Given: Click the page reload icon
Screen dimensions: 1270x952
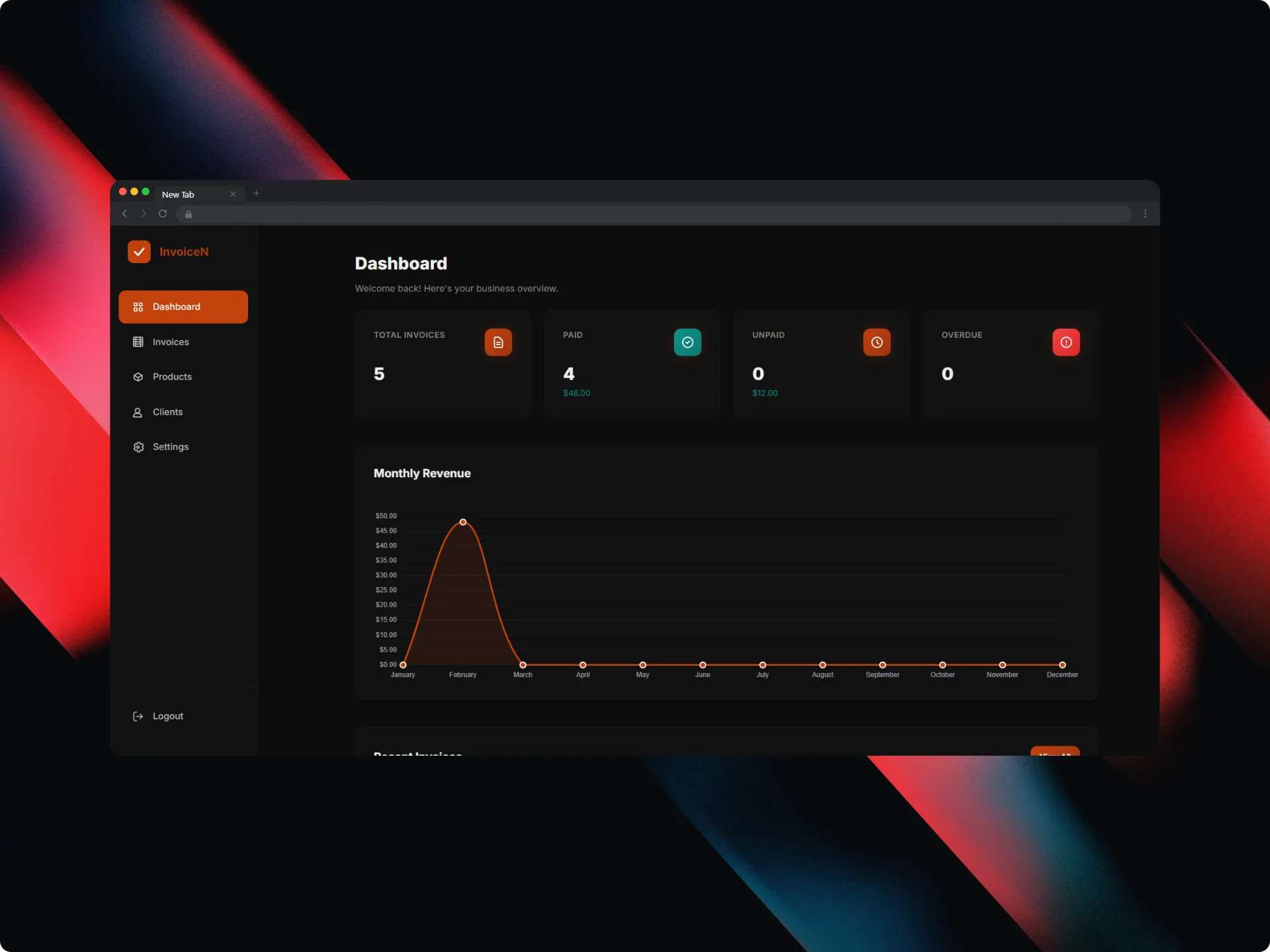Looking at the screenshot, I should (x=163, y=214).
